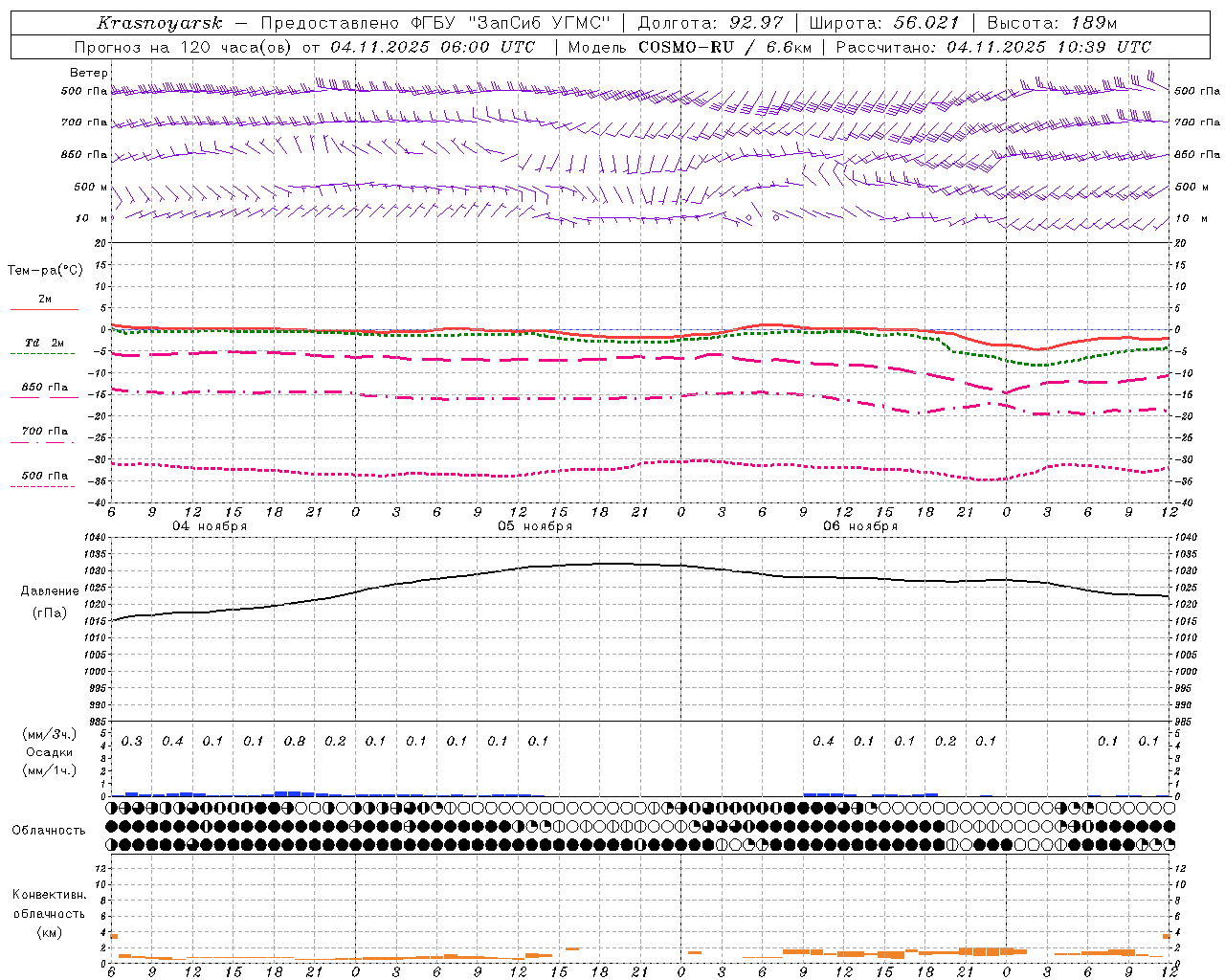Click the 0.8 precipitation value
This screenshot has width=1225, height=980.
[295, 741]
